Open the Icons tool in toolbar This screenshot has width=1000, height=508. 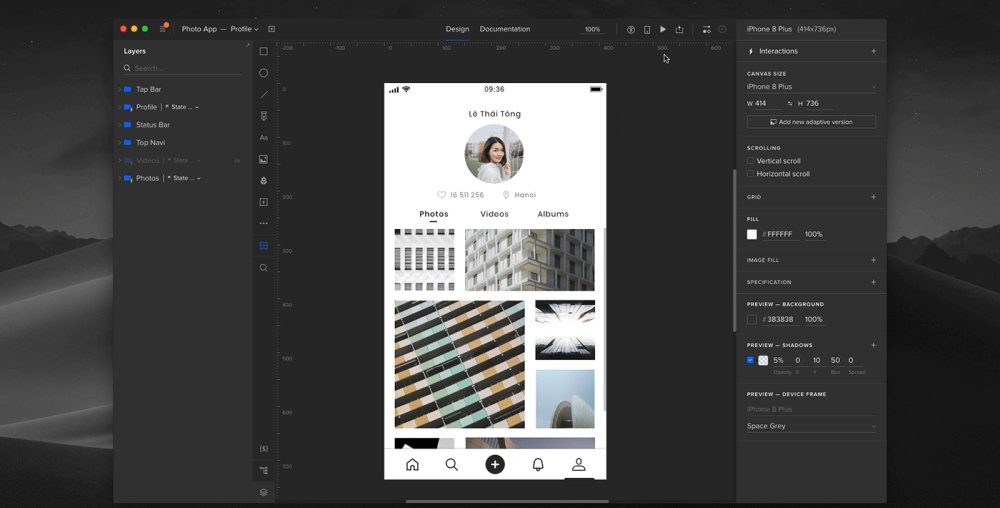[263, 181]
